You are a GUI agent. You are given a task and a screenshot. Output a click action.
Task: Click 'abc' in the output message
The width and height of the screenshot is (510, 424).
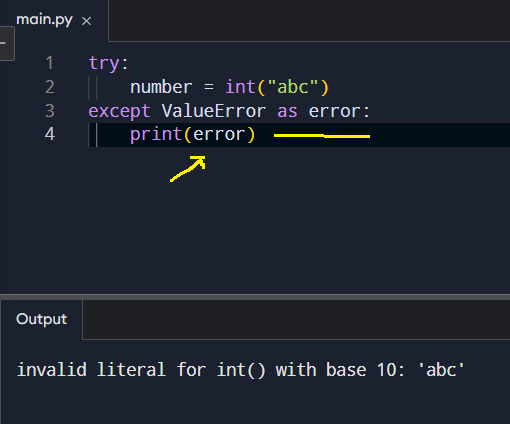(441, 370)
